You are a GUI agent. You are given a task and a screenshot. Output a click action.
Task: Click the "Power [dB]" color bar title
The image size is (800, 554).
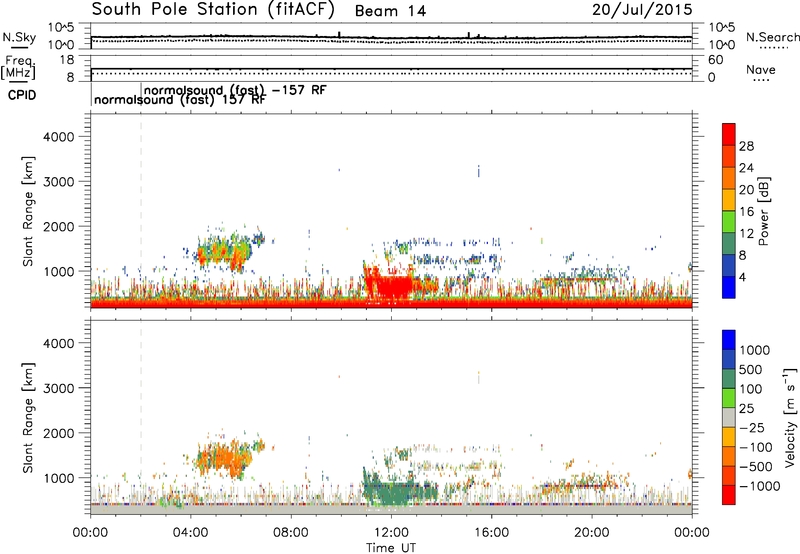click(763, 211)
